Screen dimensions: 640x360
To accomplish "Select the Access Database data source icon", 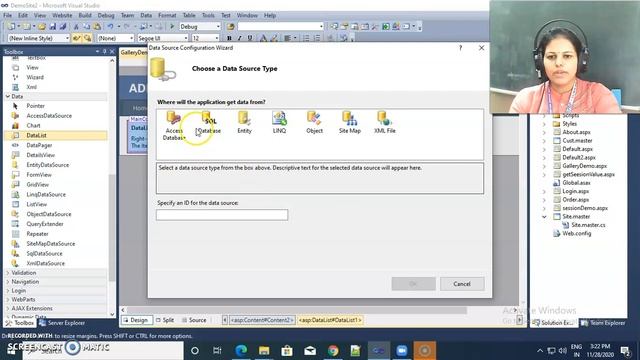I will point(174,126).
